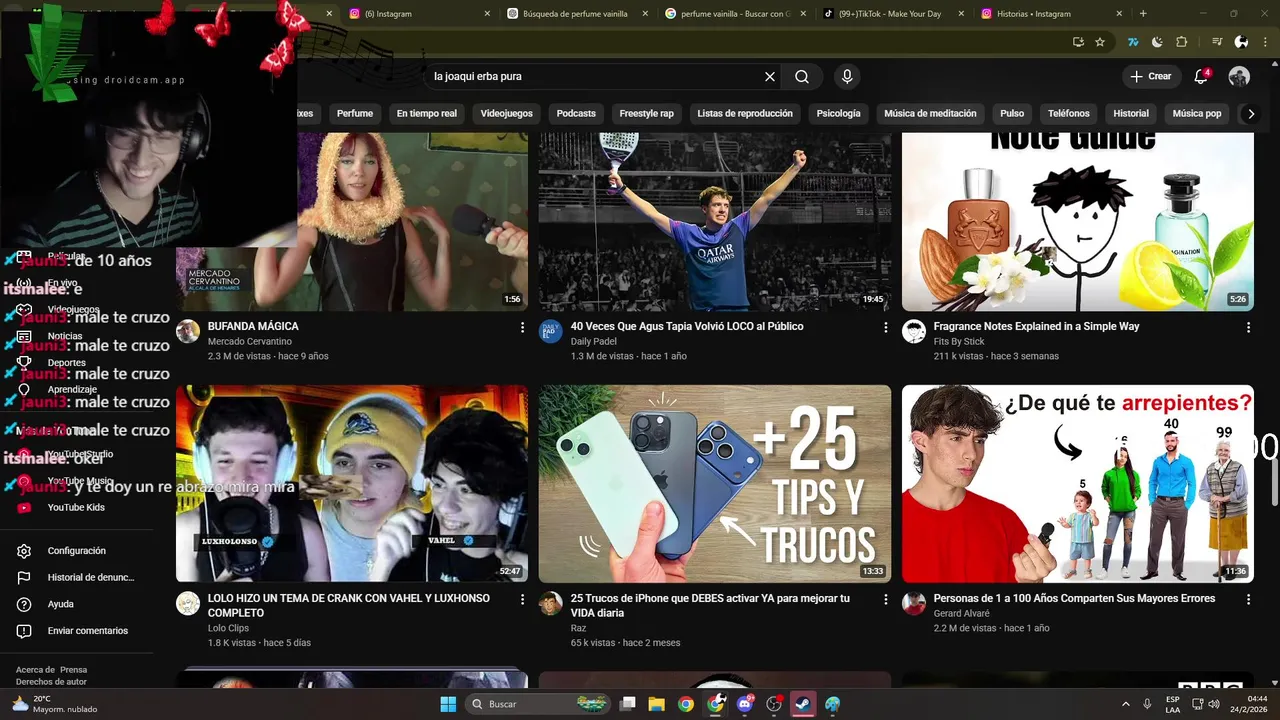
Task: Switch to Búsqueda de perfume vainilla tab
Action: [x=576, y=14]
